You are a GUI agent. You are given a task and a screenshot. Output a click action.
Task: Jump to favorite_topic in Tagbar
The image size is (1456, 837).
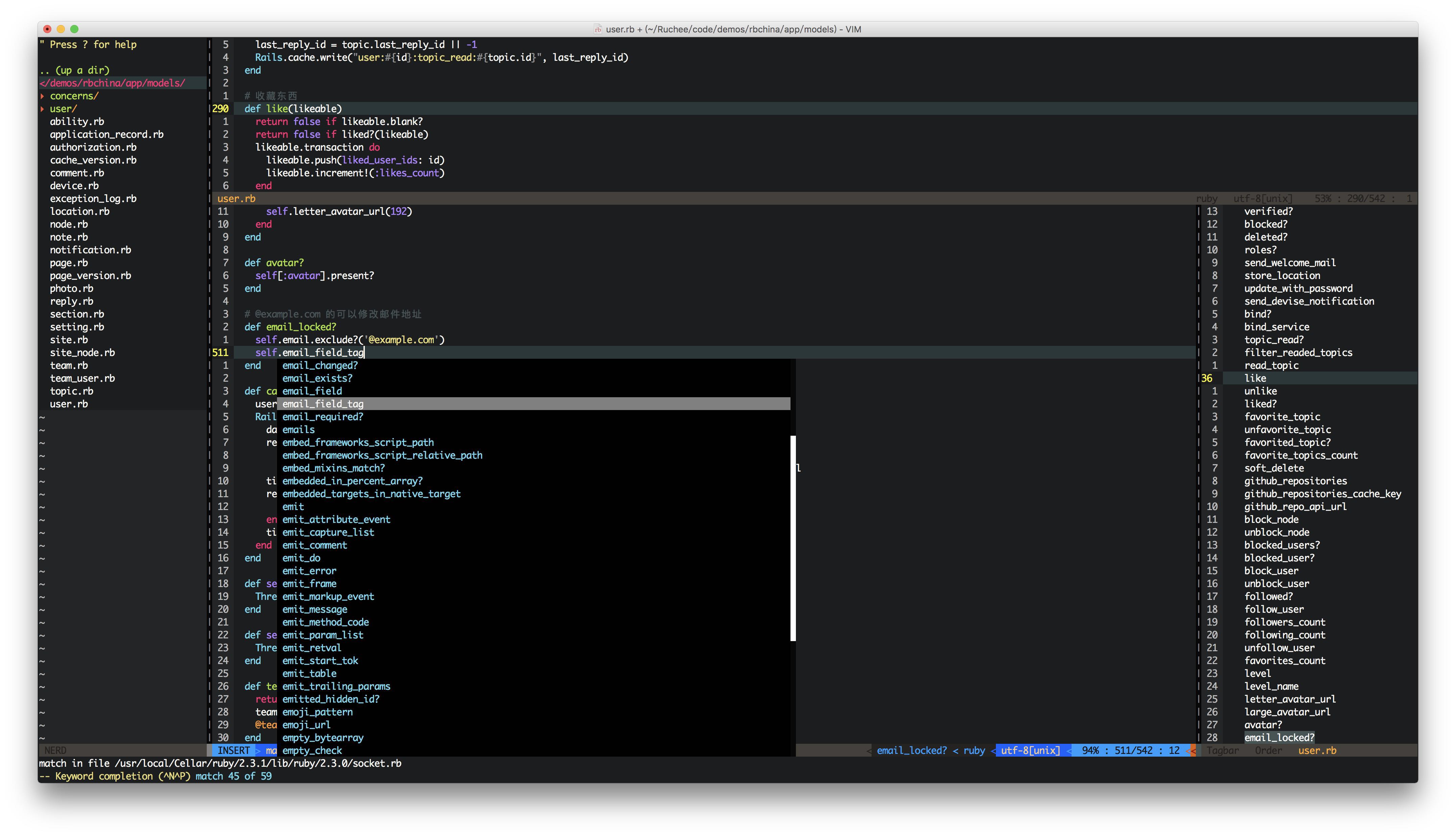click(1282, 417)
